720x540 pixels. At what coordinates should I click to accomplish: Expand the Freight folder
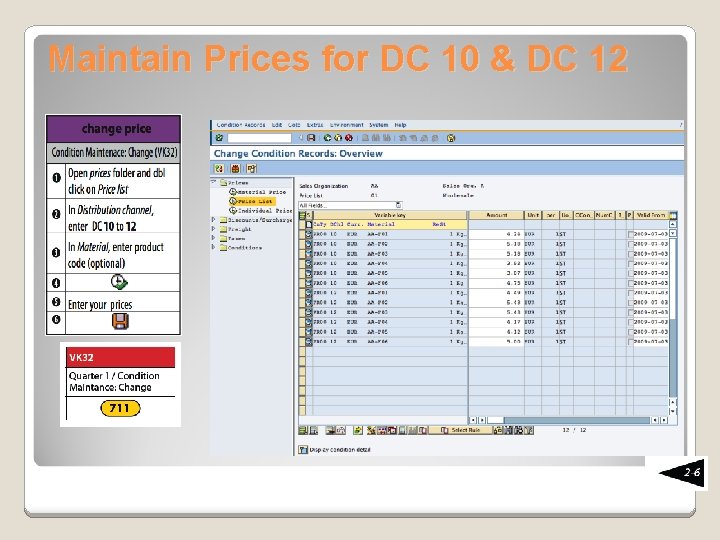[214, 229]
